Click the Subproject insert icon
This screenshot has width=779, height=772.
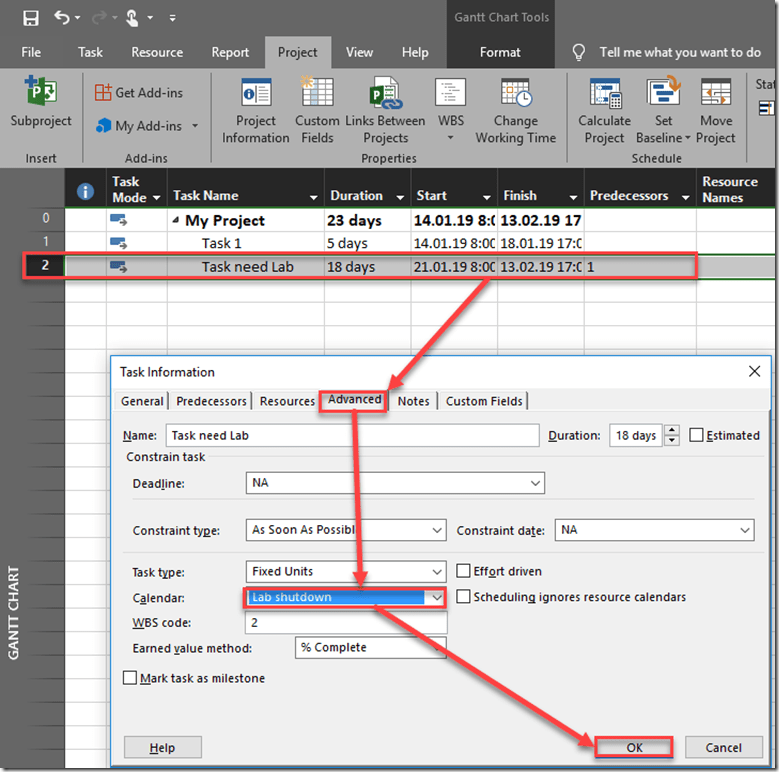[x=41, y=102]
